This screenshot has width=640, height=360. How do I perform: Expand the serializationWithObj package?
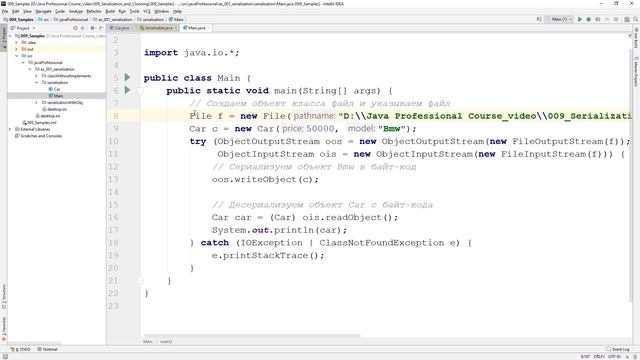[36, 102]
